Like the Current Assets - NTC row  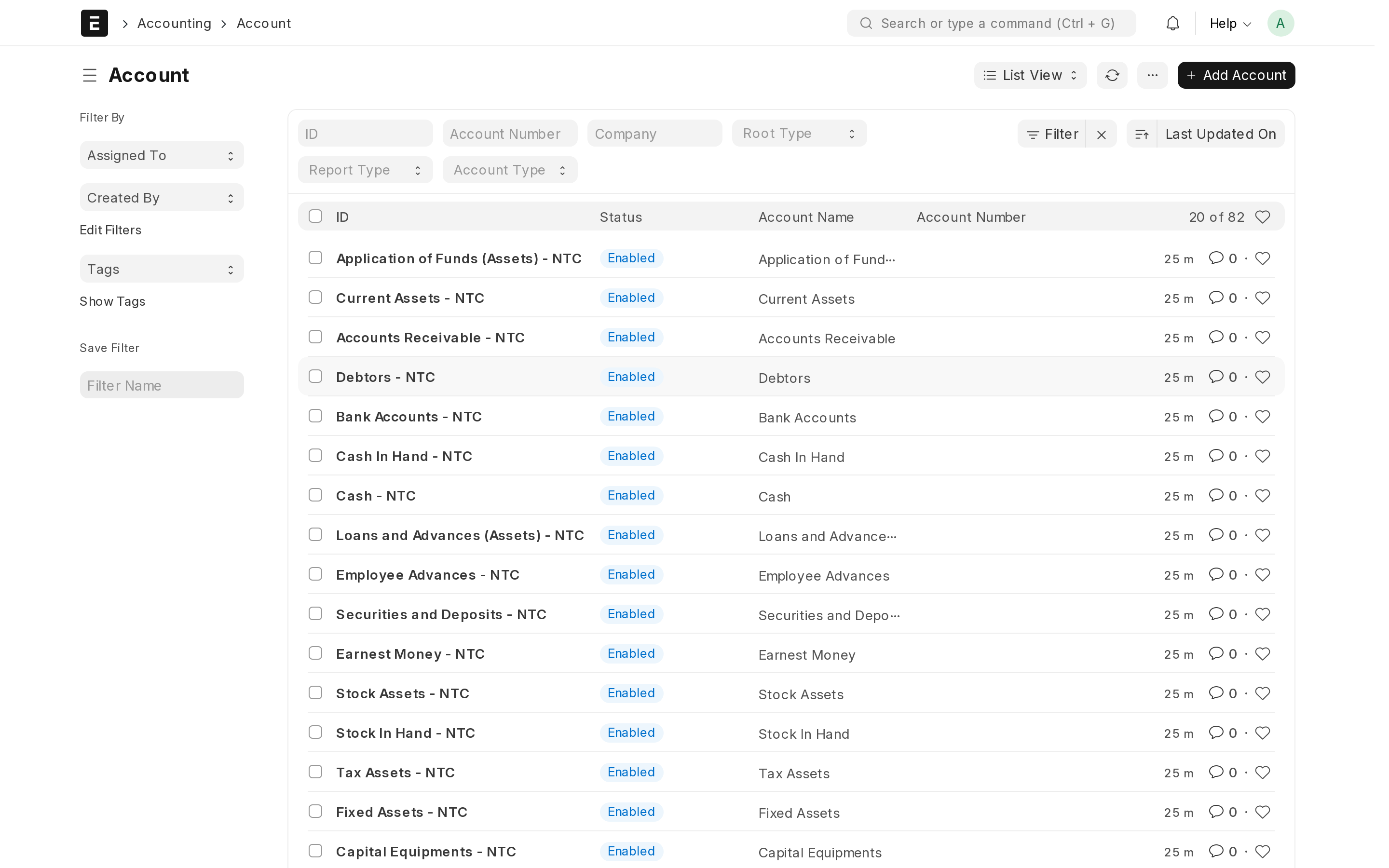coord(1262,298)
